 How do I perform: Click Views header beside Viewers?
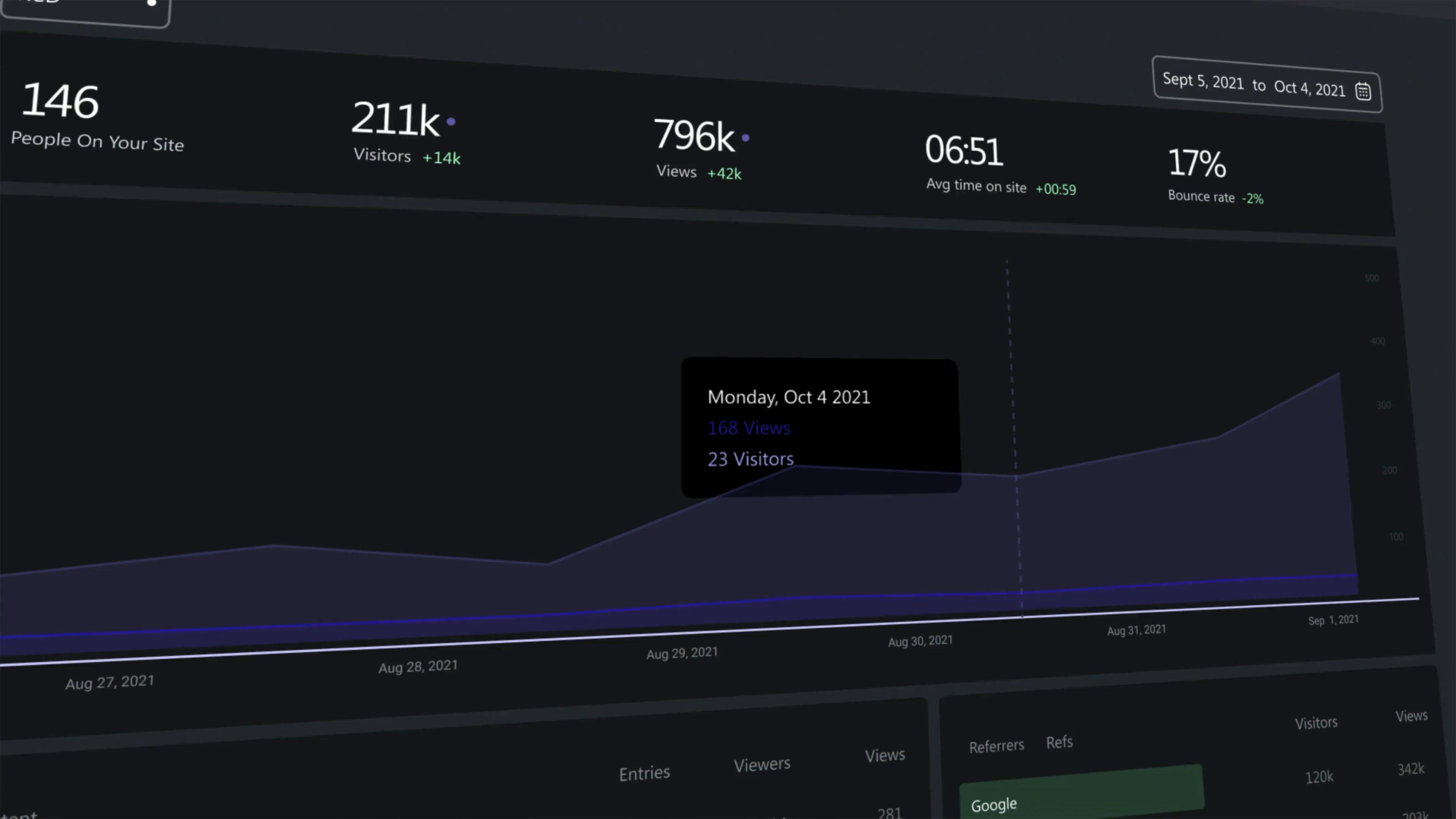pos(885,755)
